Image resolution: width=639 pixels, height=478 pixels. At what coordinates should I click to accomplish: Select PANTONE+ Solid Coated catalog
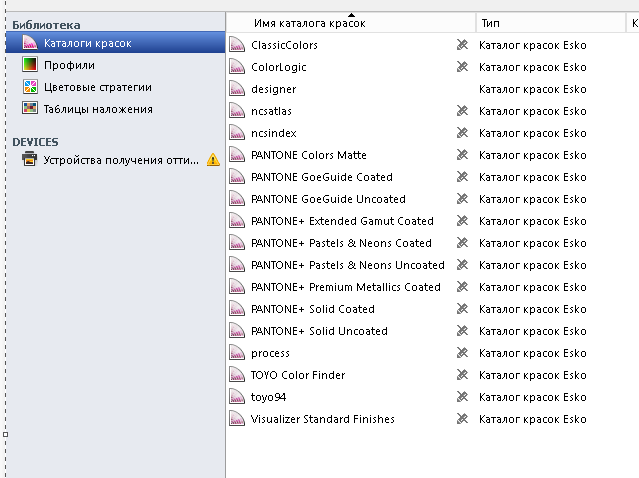click(432, 309)
